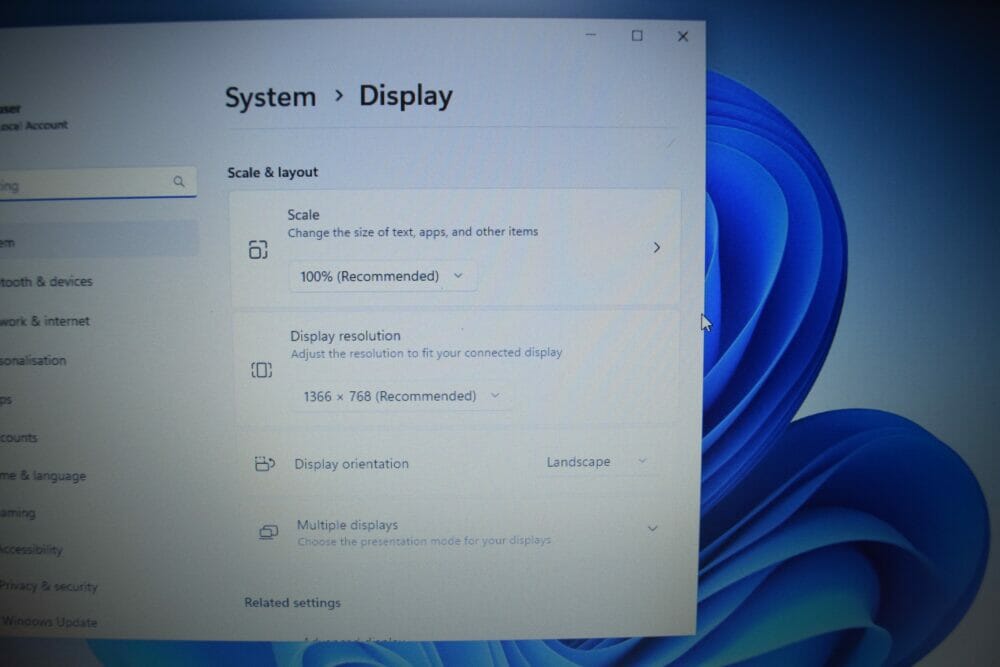This screenshot has height=667, width=1000.
Task: Open Time & language in the sidebar
Action: tap(43, 476)
